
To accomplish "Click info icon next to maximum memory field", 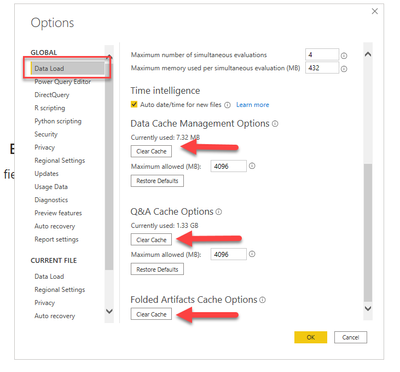I will pos(344,69).
